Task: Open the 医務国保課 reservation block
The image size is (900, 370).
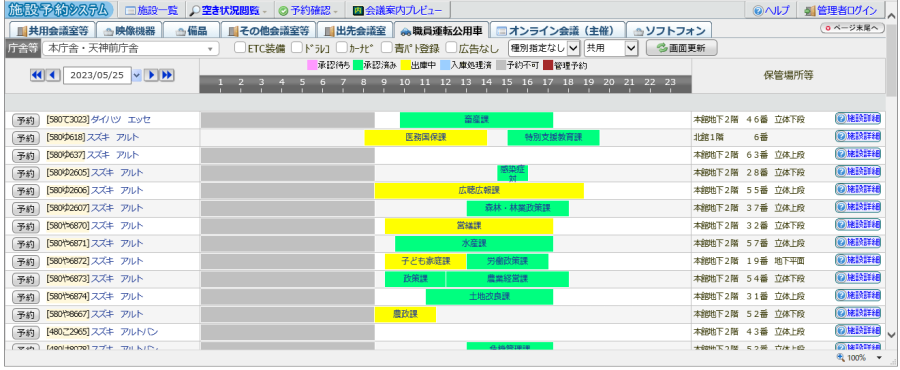Action: coord(426,138)
